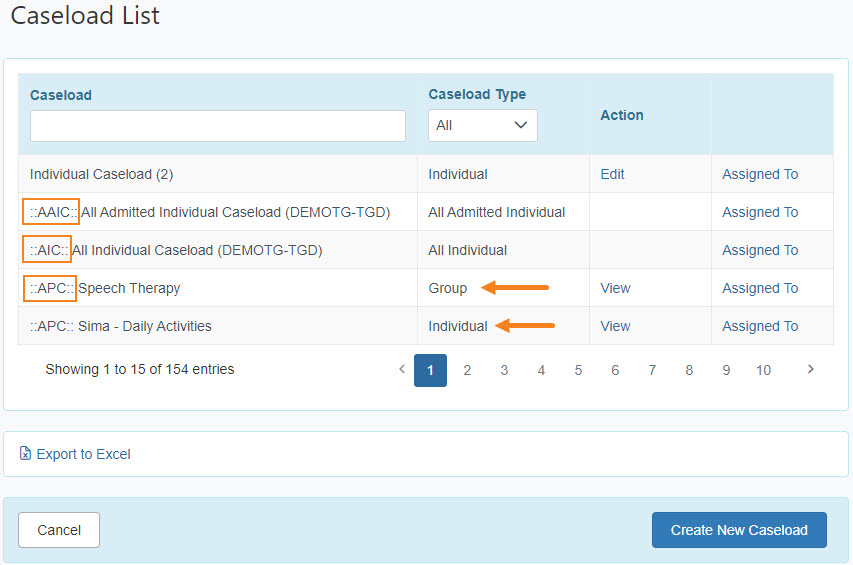853x565 pixels.
Task: Go to pagination page 4
Action: click(x=541, y=370)
